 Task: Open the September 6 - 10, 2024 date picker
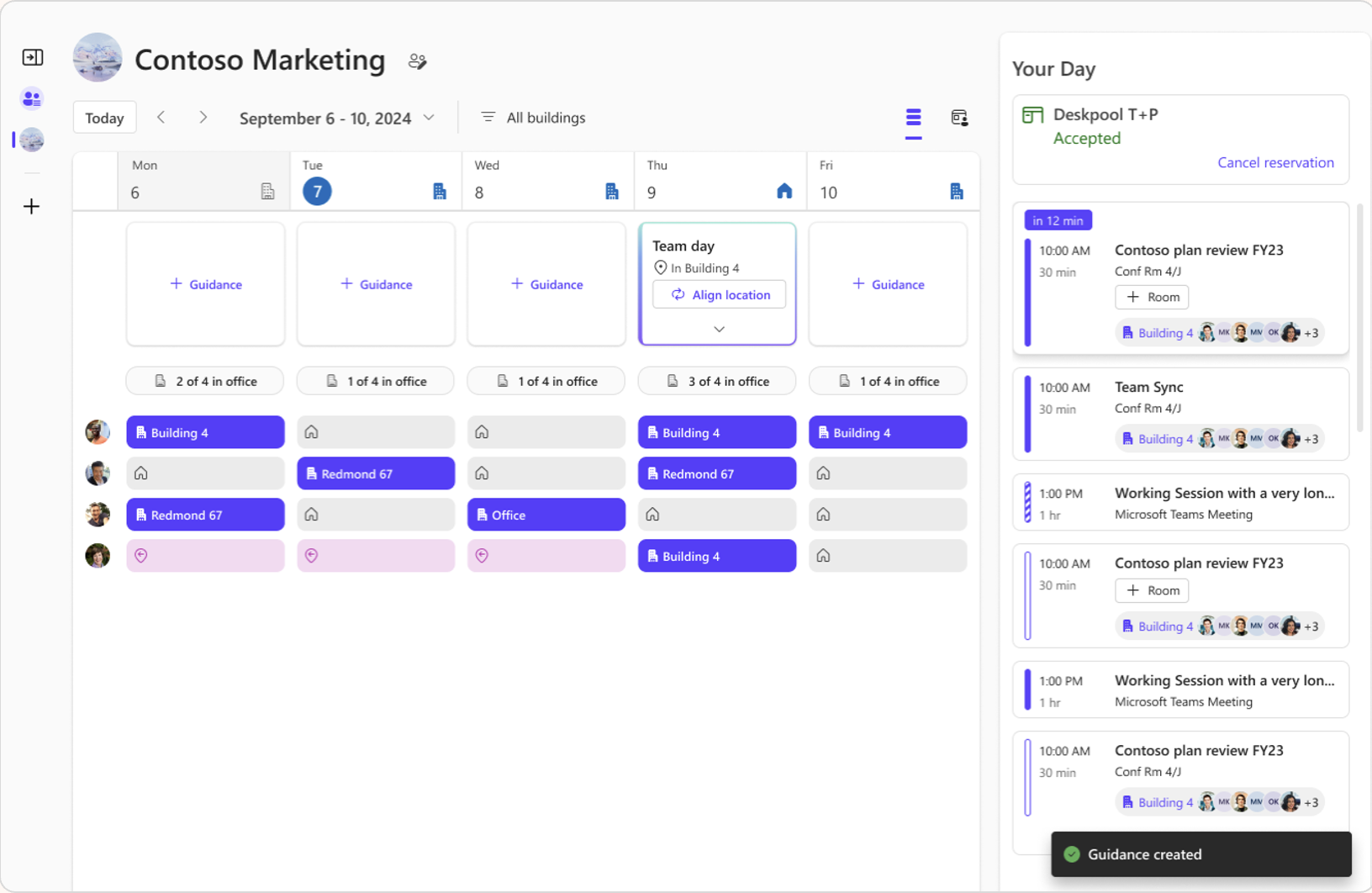[x=337, y=119]
